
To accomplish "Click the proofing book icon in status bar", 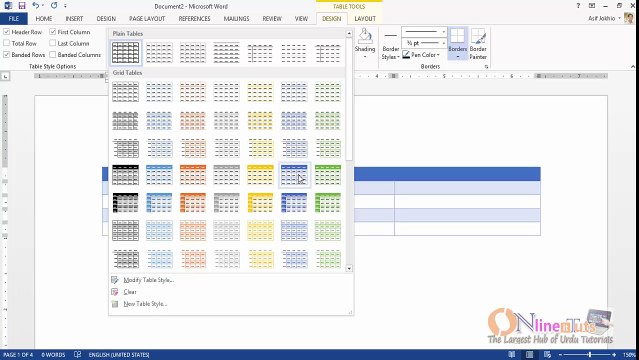I will 77,355.
